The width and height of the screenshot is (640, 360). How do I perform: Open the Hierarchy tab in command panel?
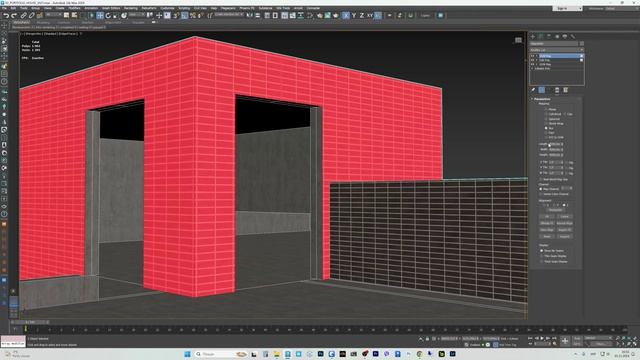click(549, 36)
